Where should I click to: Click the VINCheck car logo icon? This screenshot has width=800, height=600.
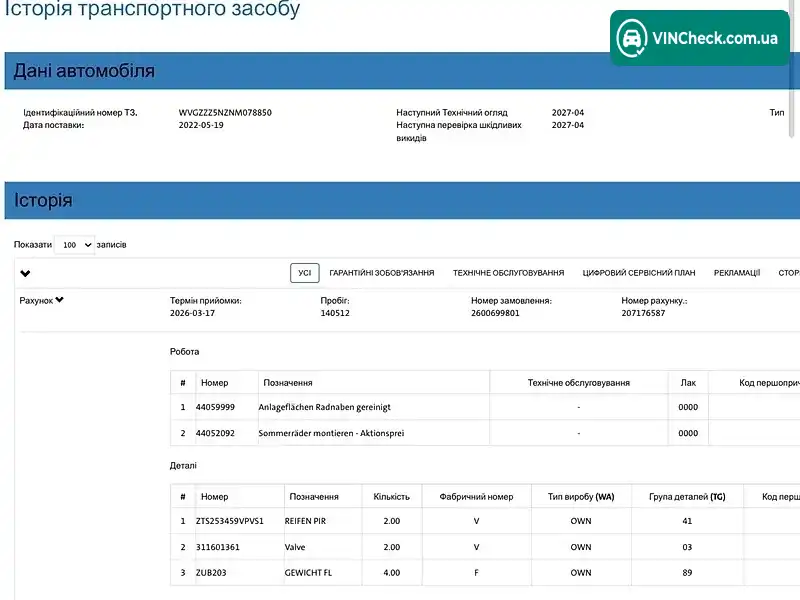coord(632,38)
